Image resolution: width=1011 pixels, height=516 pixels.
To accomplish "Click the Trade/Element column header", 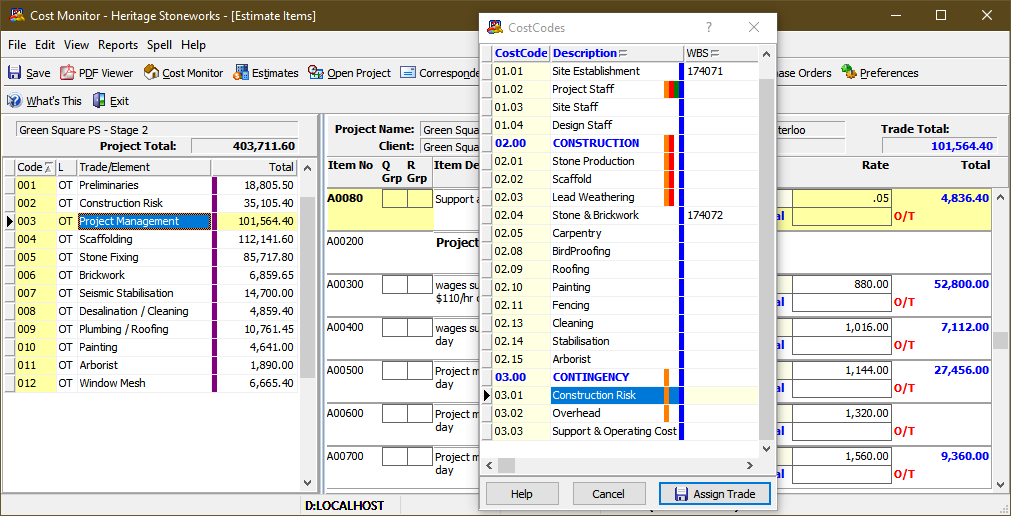I will tap(144, 167).
